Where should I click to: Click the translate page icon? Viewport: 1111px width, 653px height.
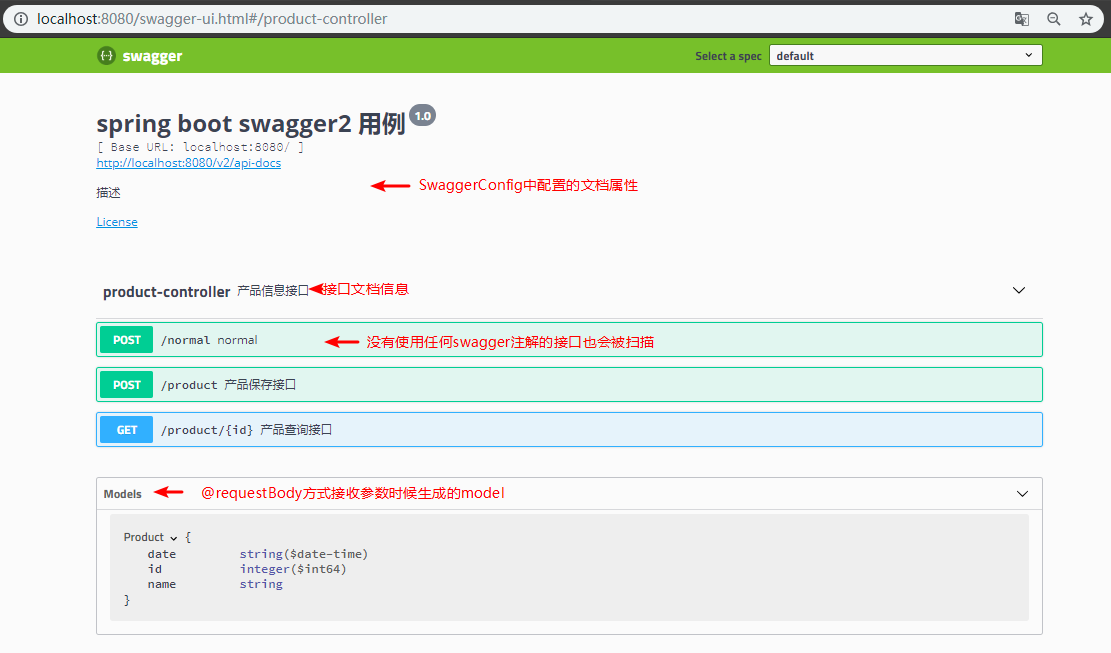click(1021, 19)
